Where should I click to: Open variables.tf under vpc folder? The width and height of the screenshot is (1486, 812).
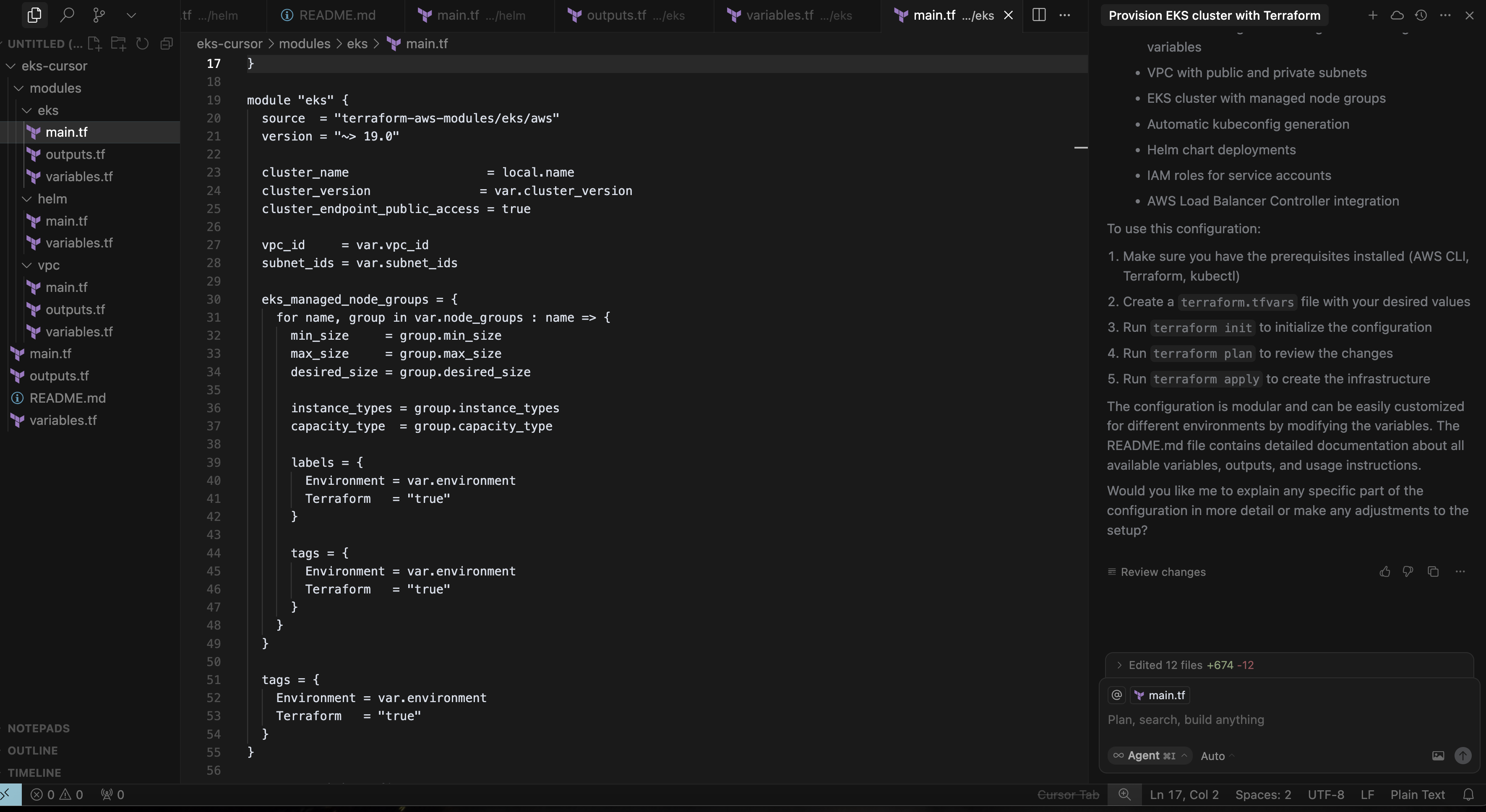coord(79,332)
